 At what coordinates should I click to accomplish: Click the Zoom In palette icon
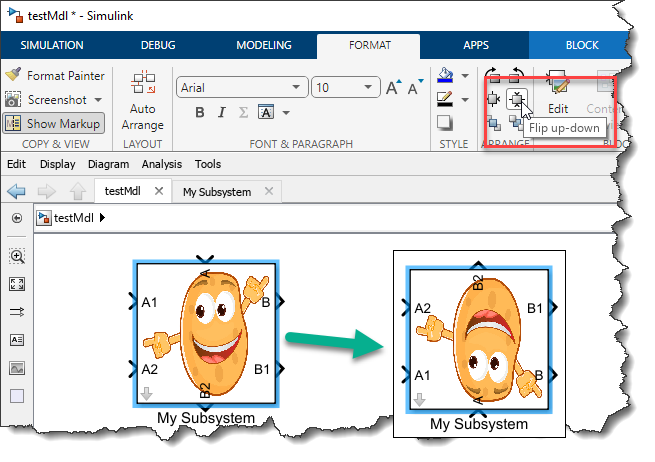coord(17,256)
